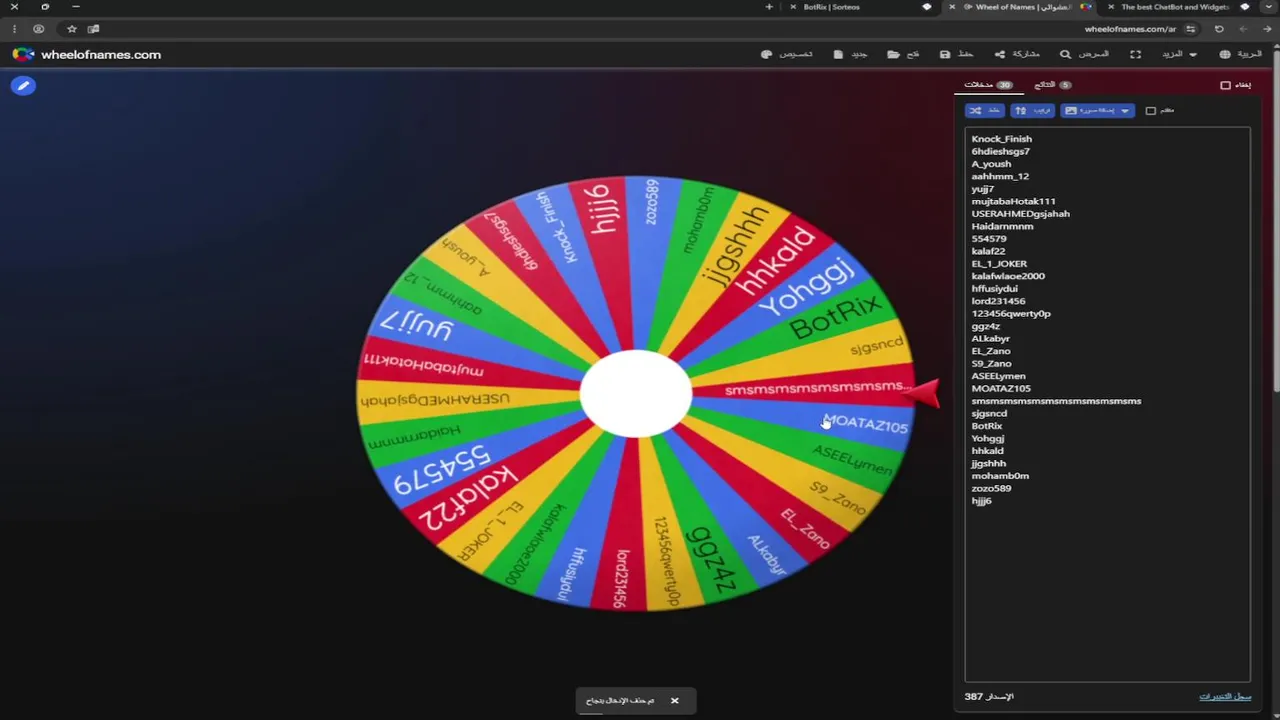Click the white center of the wheel

point(636,393)
